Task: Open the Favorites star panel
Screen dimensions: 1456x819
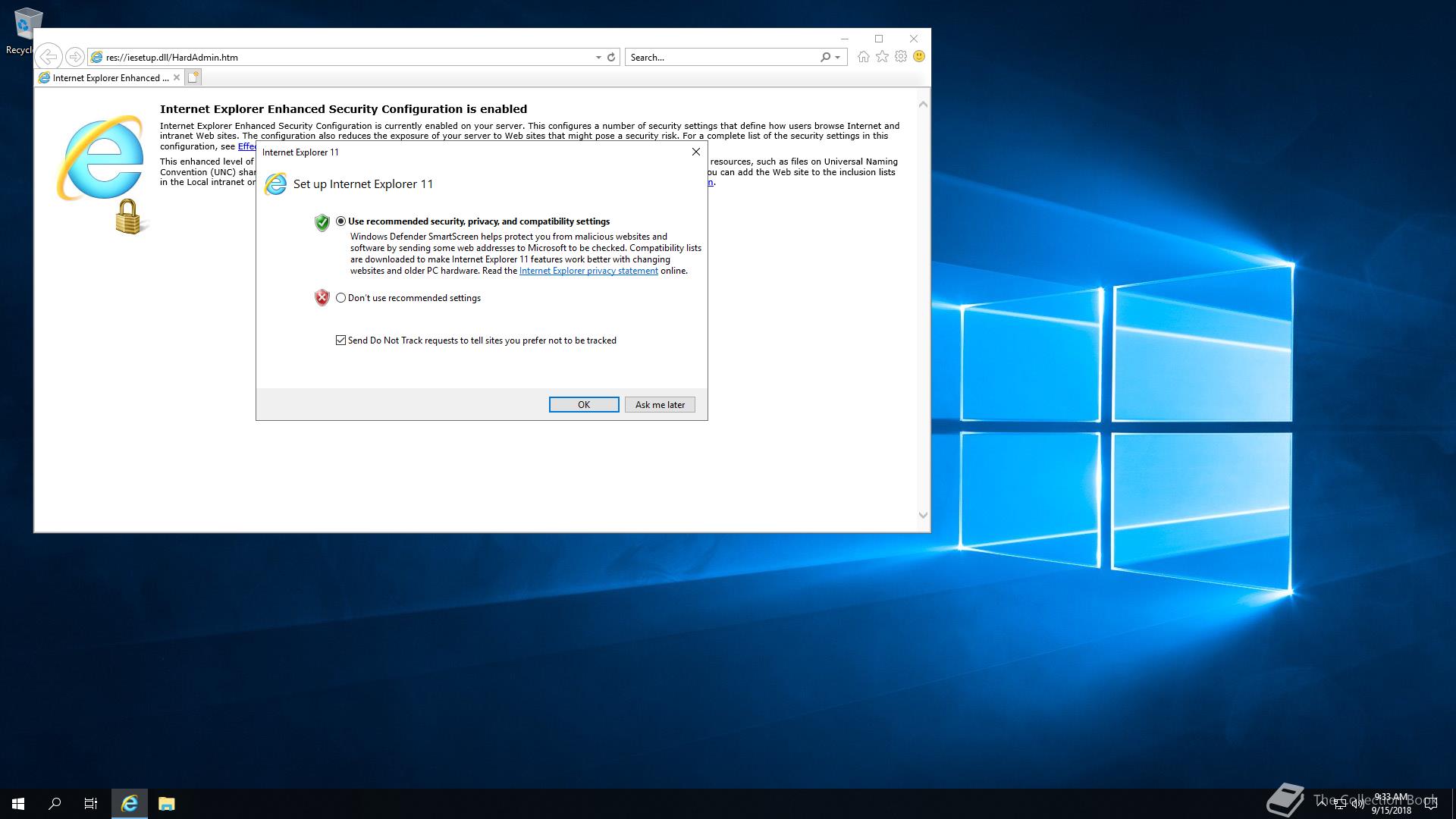Action: pyautogui.click(x=881, y=57)
